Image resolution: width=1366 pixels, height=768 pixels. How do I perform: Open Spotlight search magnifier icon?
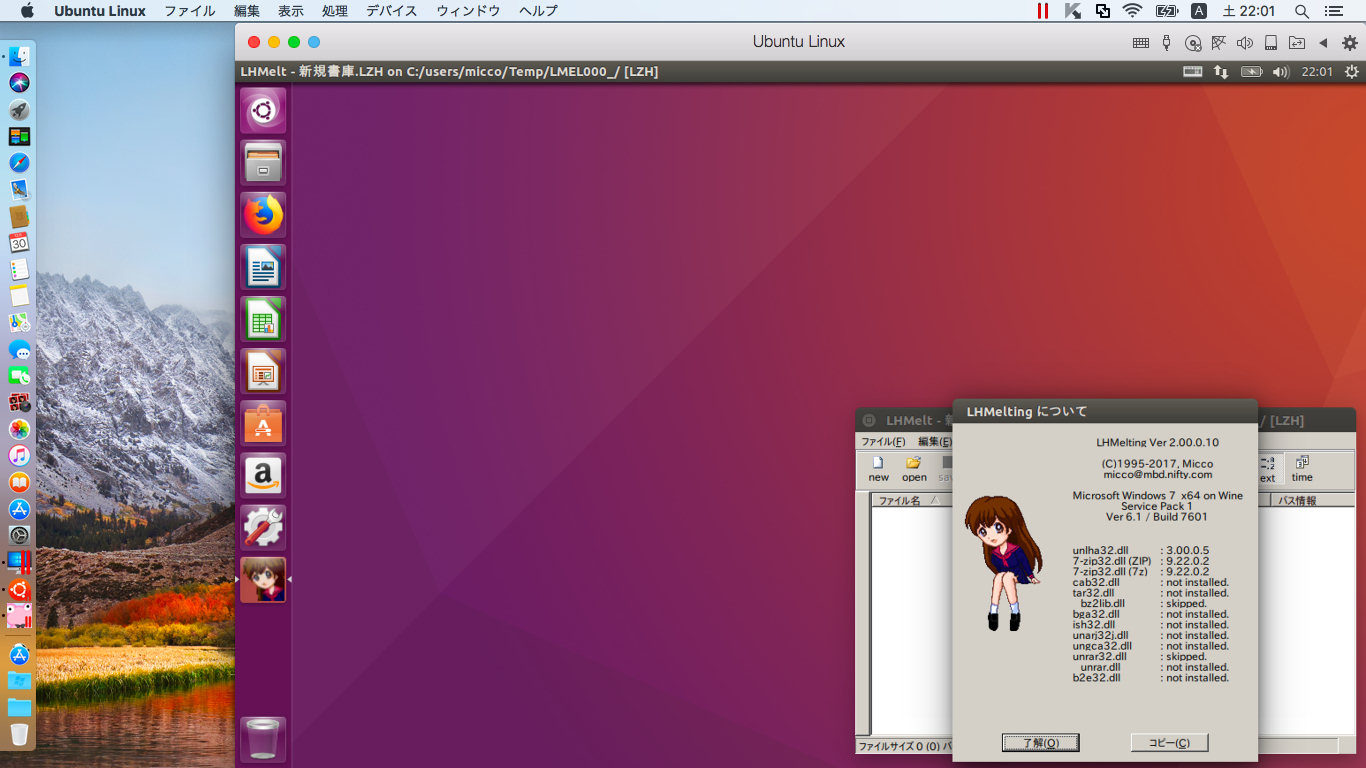pos(1301,11)
